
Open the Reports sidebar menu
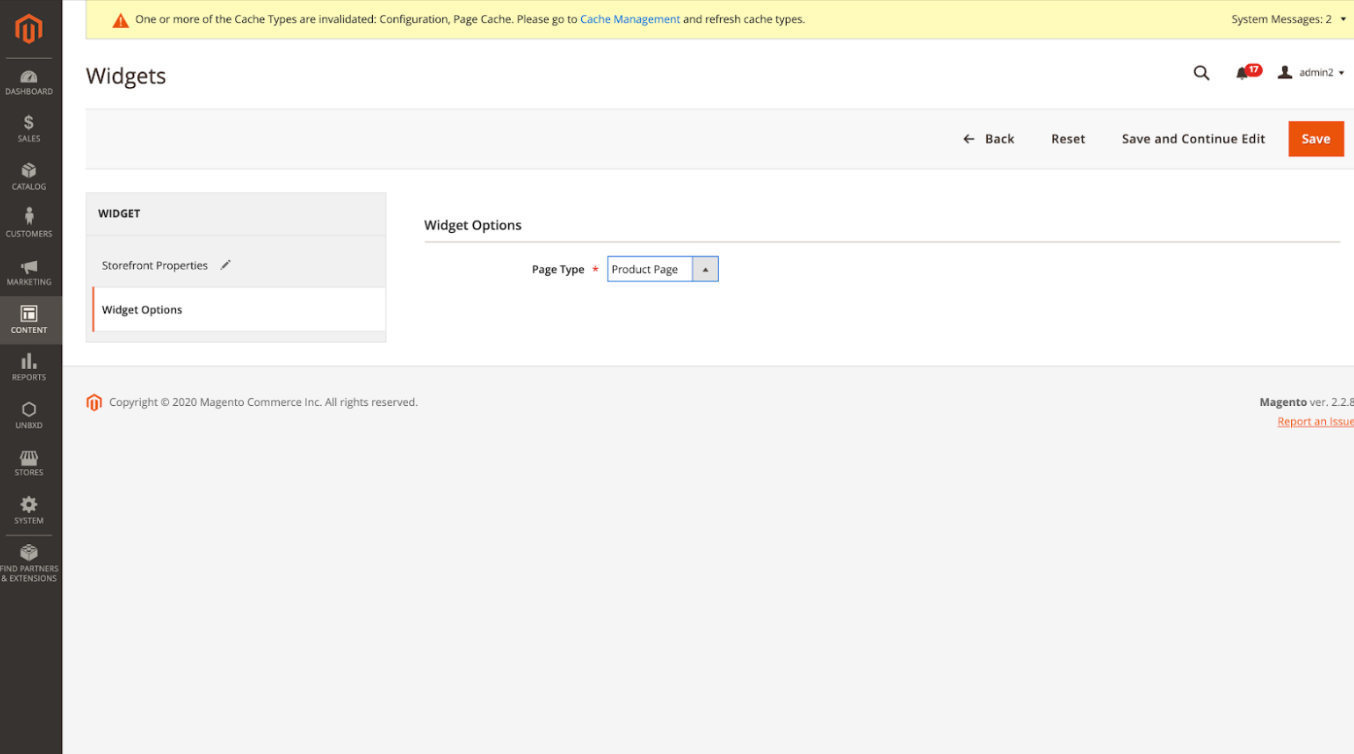[29, 367]
